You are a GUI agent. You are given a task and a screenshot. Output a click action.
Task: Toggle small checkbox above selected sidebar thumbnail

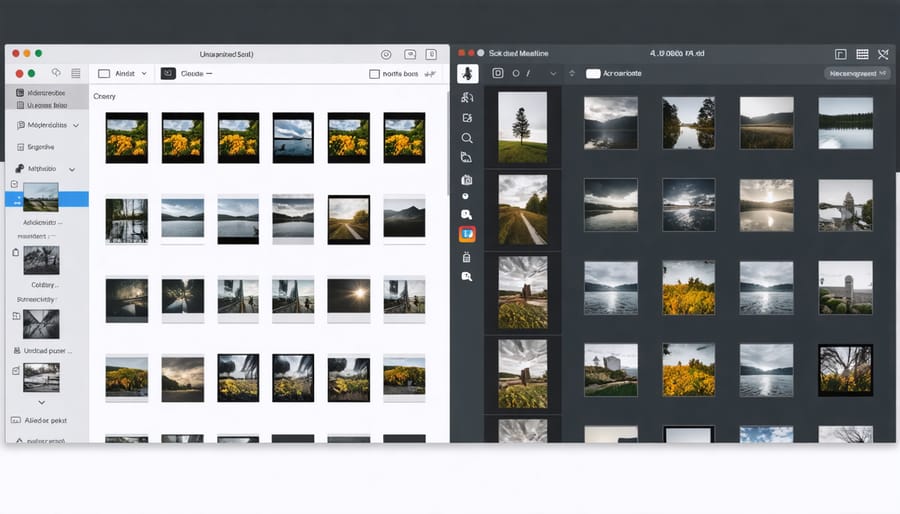[x=14, y=184]
